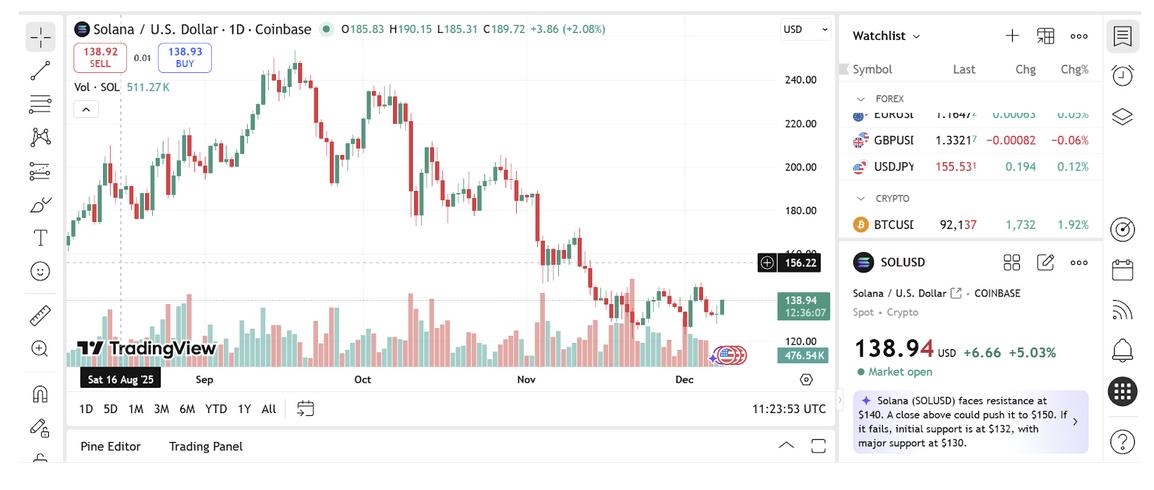Set chart range to 6M

(187, 409)
